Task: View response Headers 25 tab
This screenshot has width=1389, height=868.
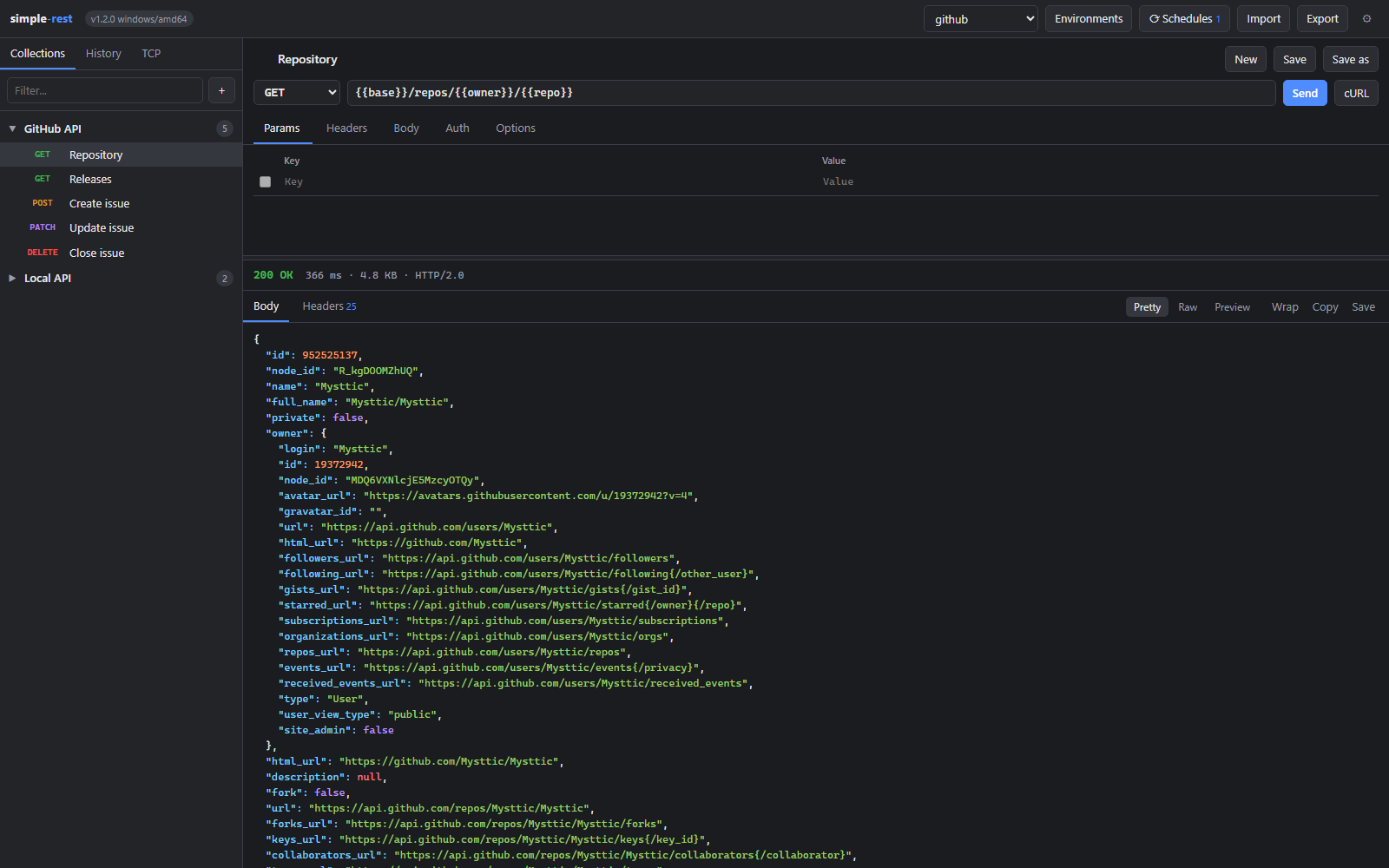Action: click(329, 306)
